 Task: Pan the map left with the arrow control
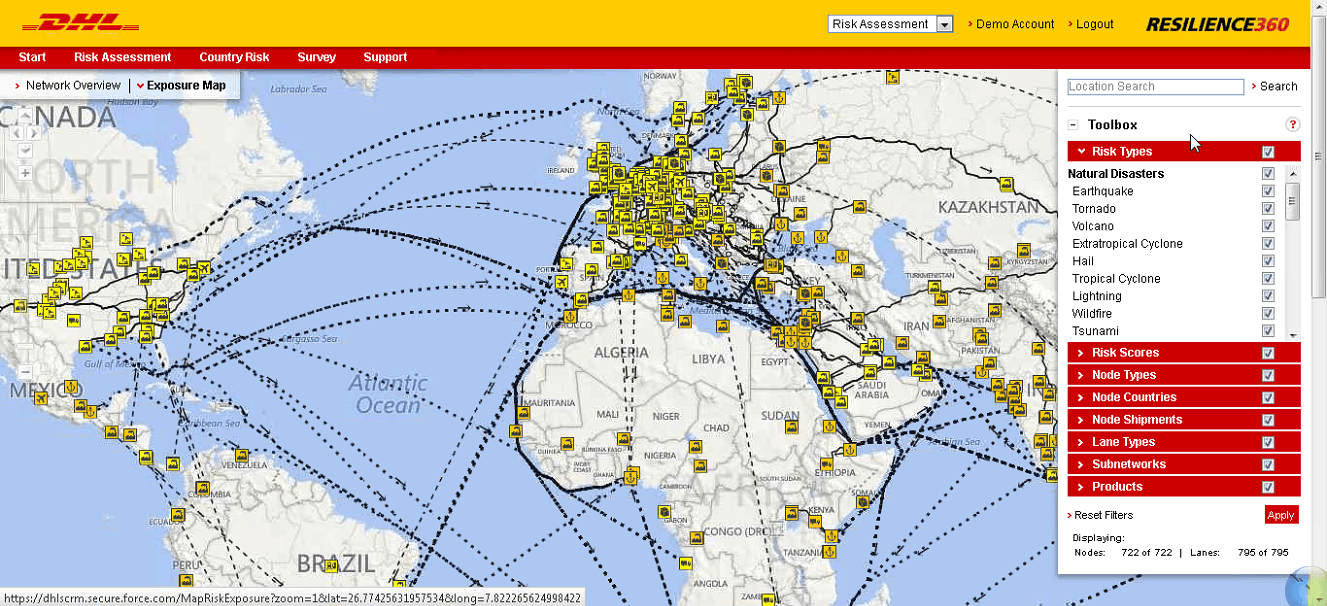[x=16, y=132]
